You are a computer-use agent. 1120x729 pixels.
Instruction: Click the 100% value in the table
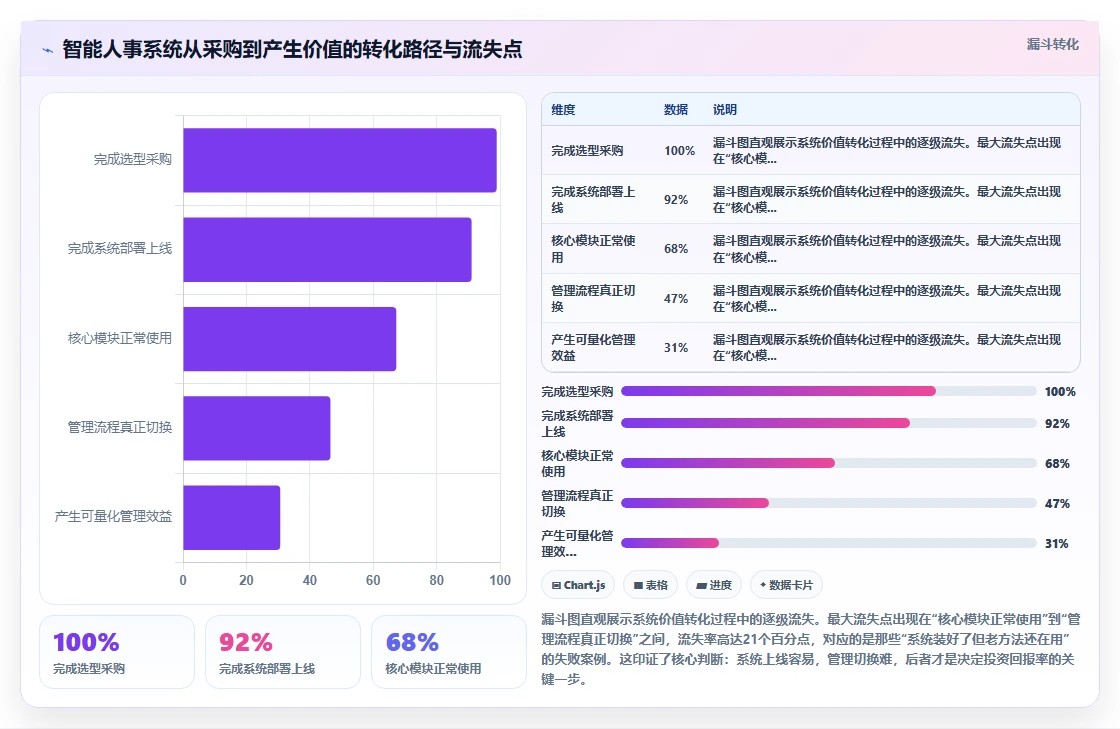(x=679, y=151)
